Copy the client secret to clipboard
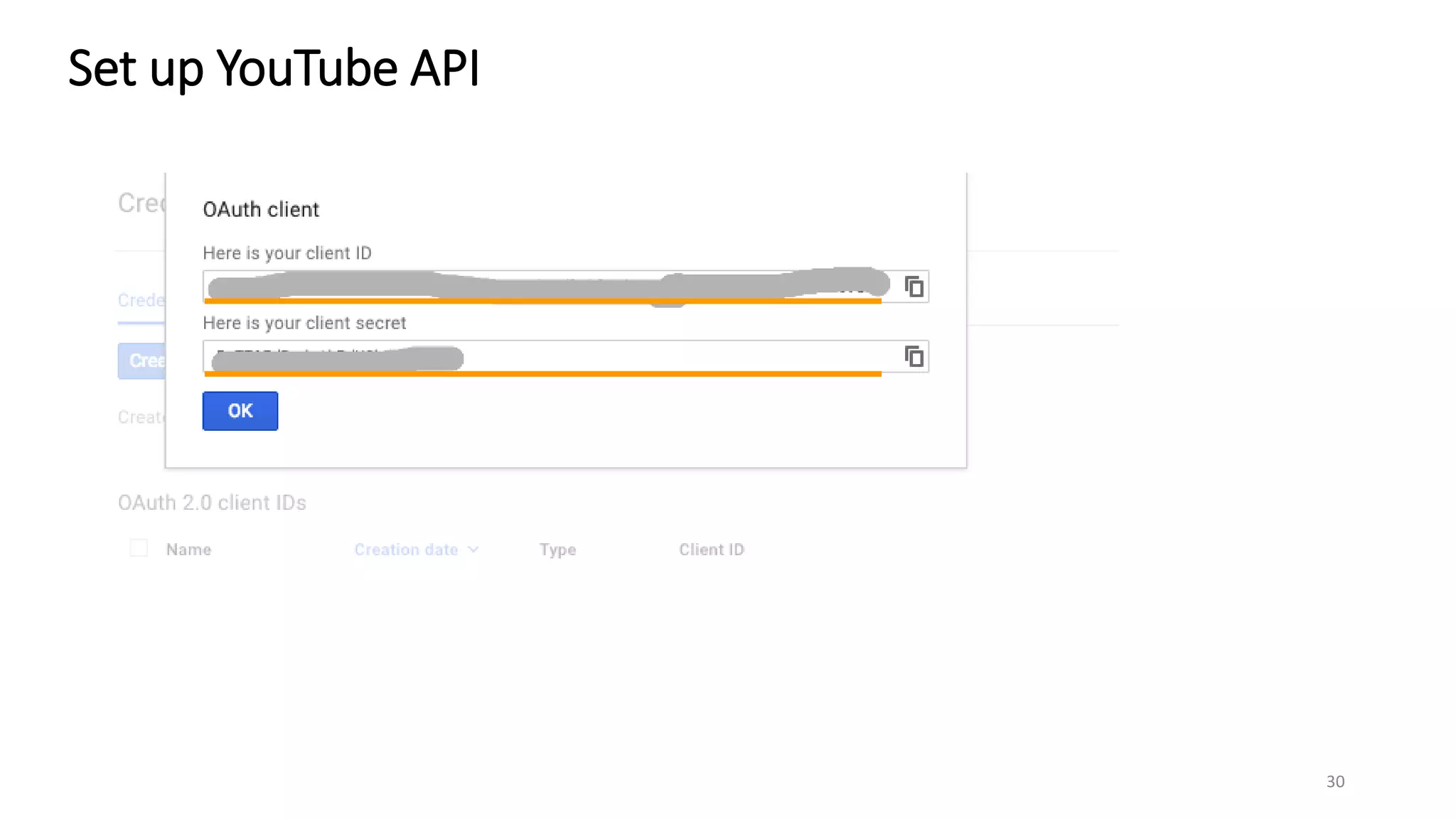1456x819 pixels. (x=914, y=356)
